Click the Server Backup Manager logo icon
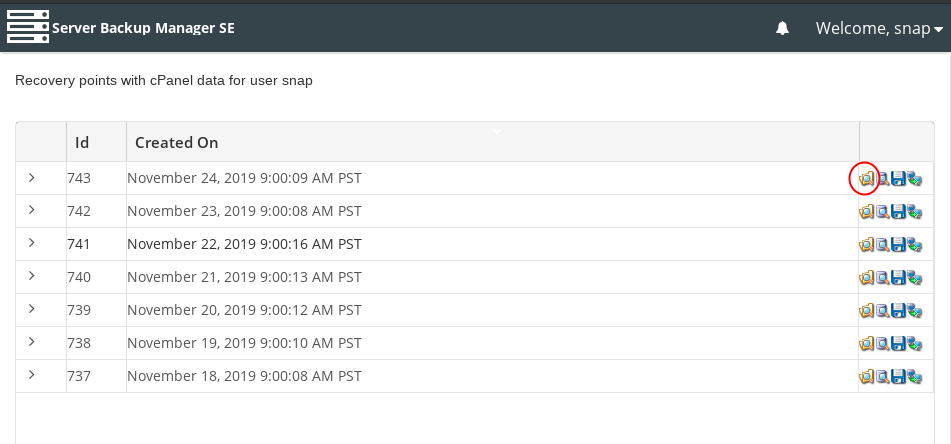 27,27
